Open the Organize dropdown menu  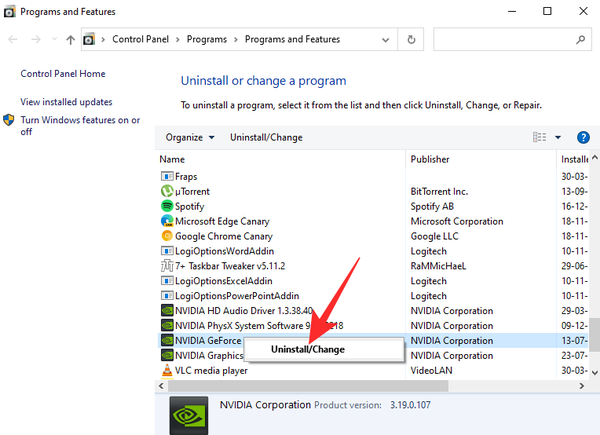(190, 137)
